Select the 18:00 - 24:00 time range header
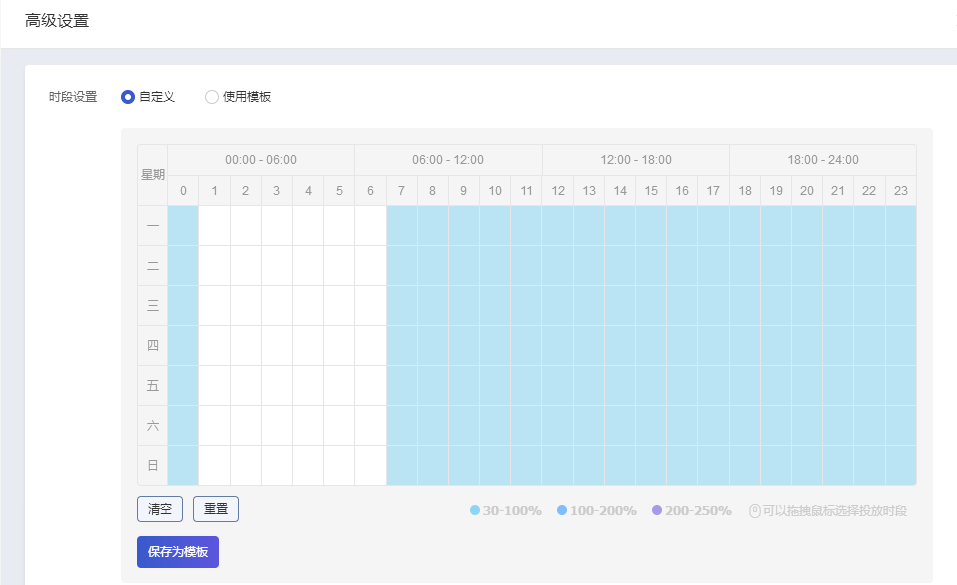The image size is (957, 585). 823,160
